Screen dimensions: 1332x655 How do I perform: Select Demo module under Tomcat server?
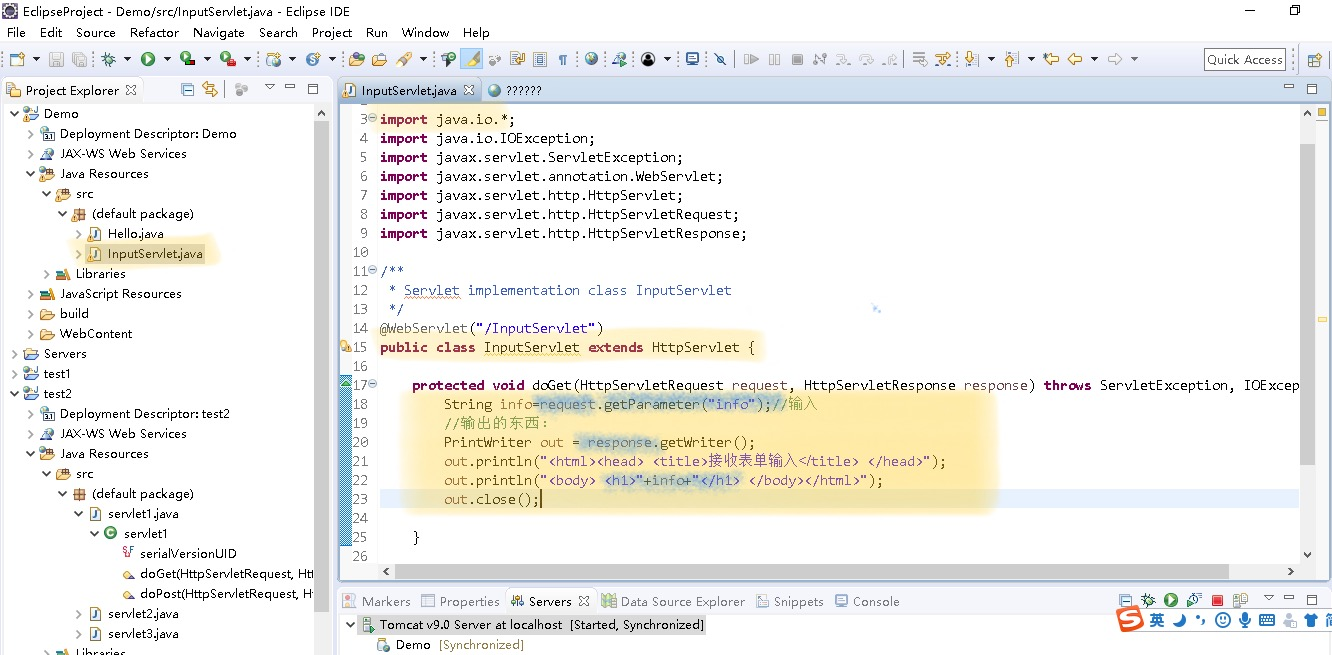coord(412,644)
